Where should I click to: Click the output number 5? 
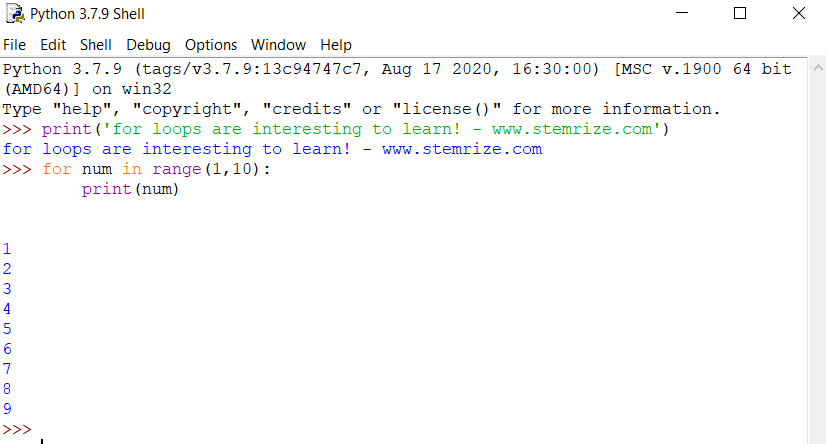tap(7, 329)
